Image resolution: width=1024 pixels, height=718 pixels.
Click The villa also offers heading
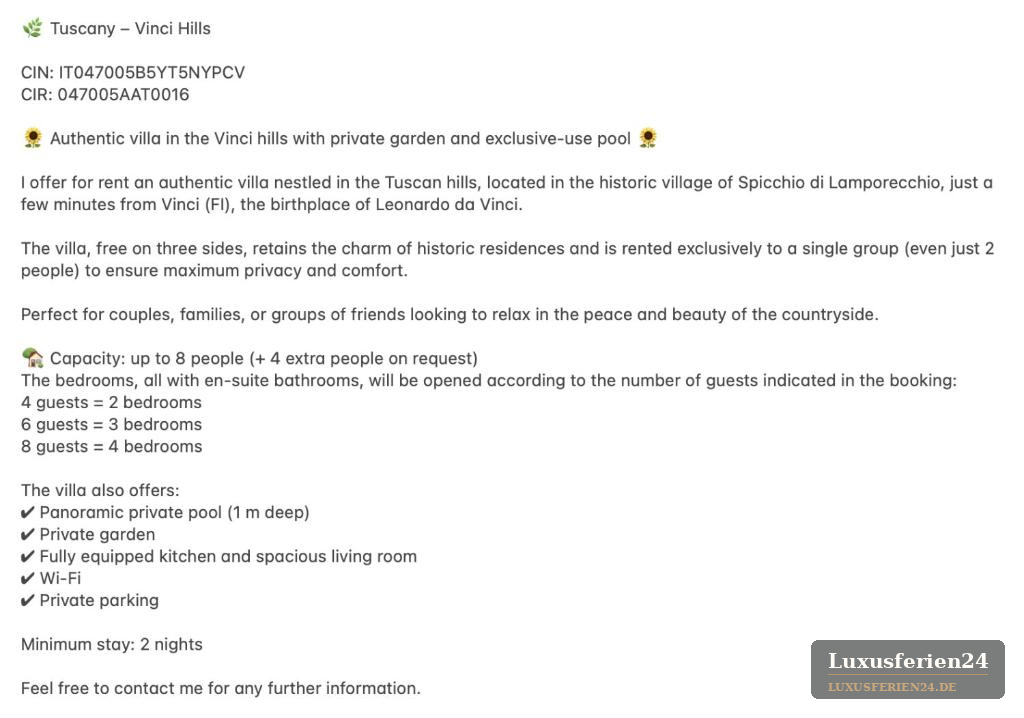click(100, 491)
